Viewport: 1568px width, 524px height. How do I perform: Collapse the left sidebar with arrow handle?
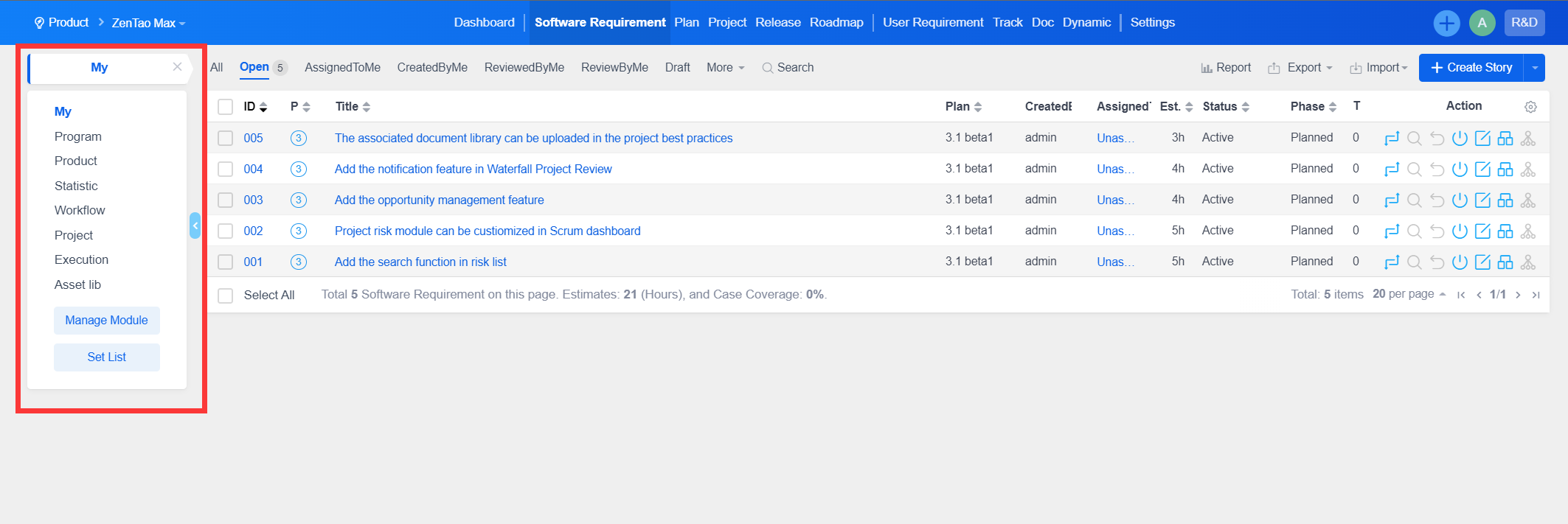pos(195,226)
